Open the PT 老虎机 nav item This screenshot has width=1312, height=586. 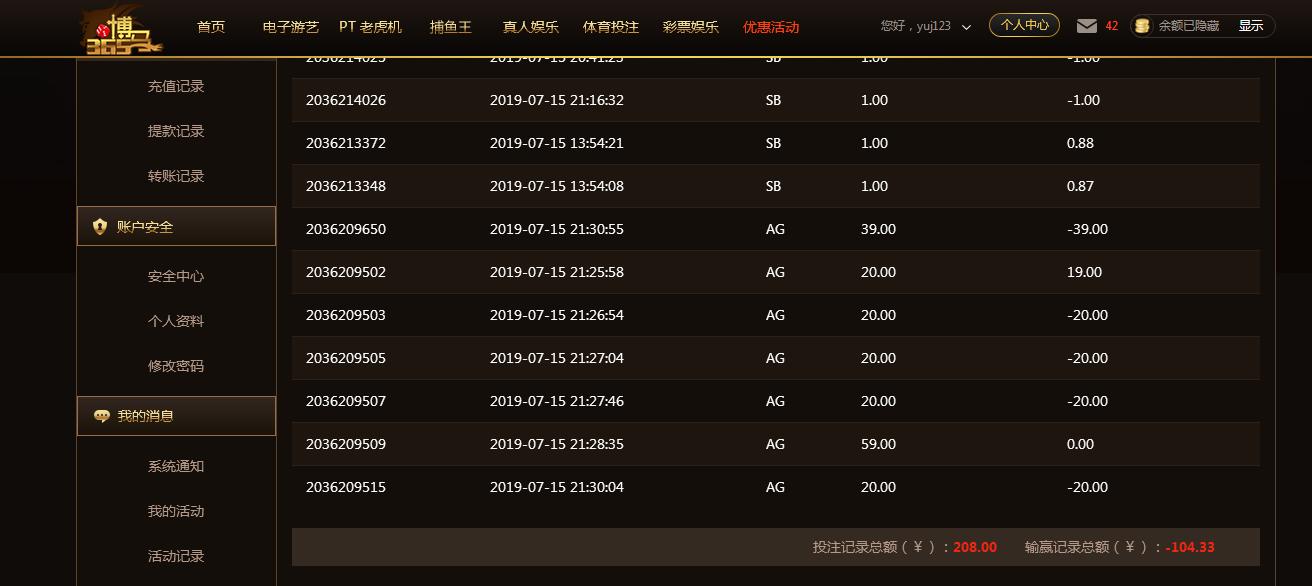coord(370,27)
